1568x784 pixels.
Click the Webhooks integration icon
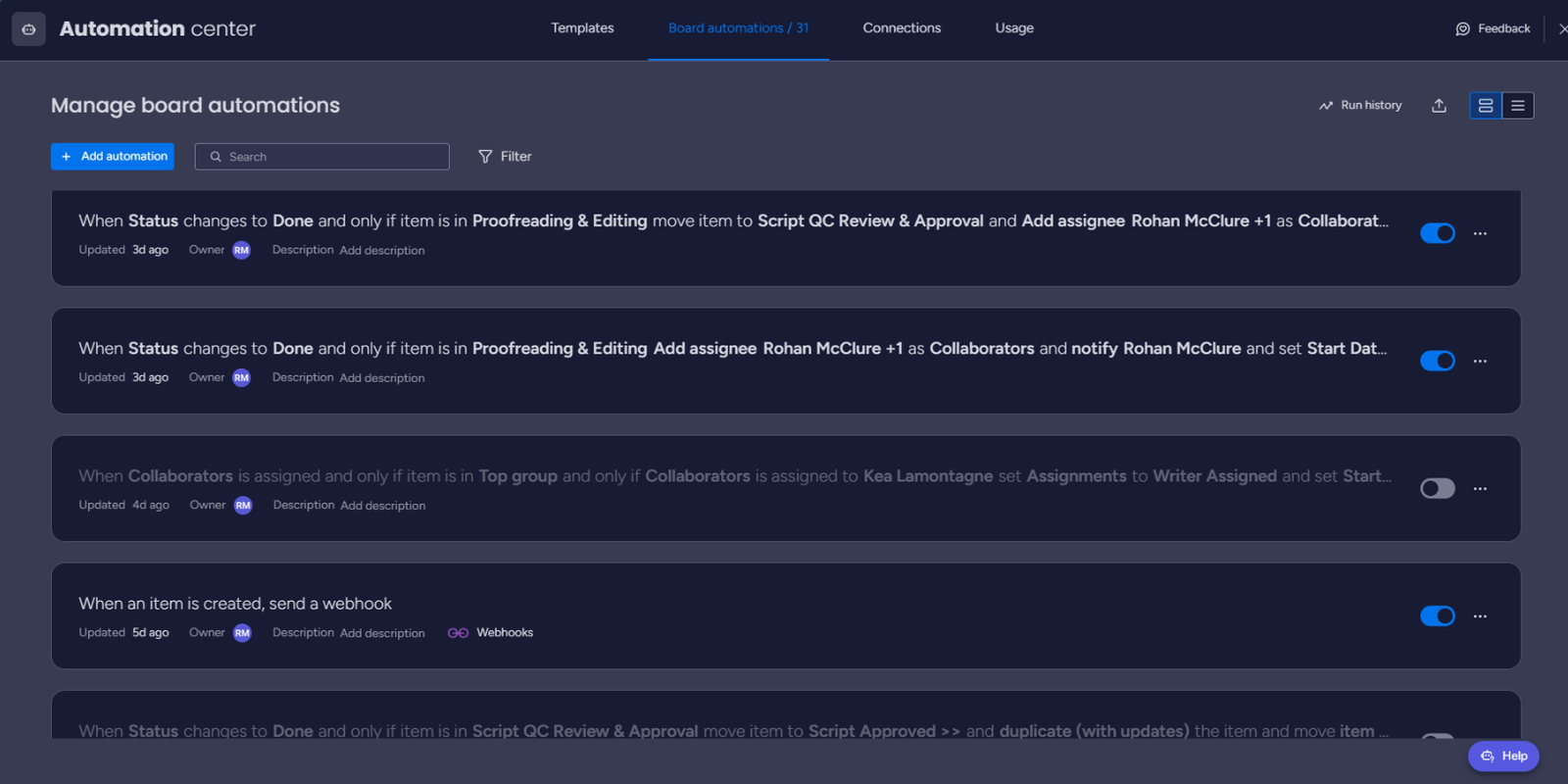pos(458,633)
